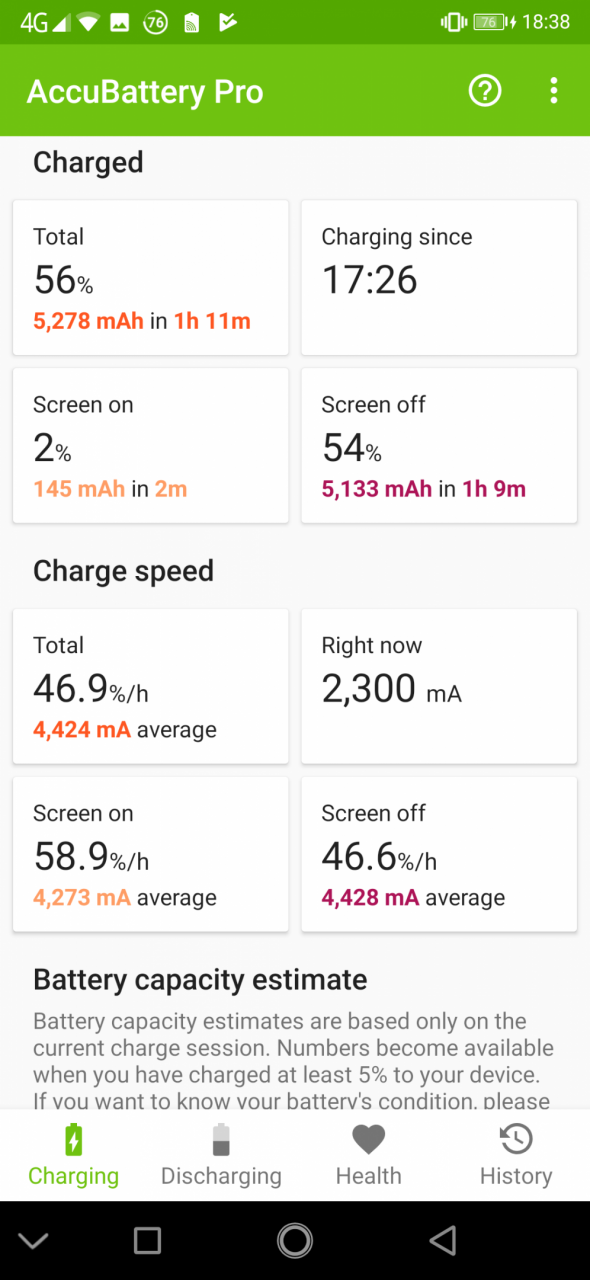Open the three-dot overflow menu
This screenshot has height=1280, width=590.
coord(553,91)
